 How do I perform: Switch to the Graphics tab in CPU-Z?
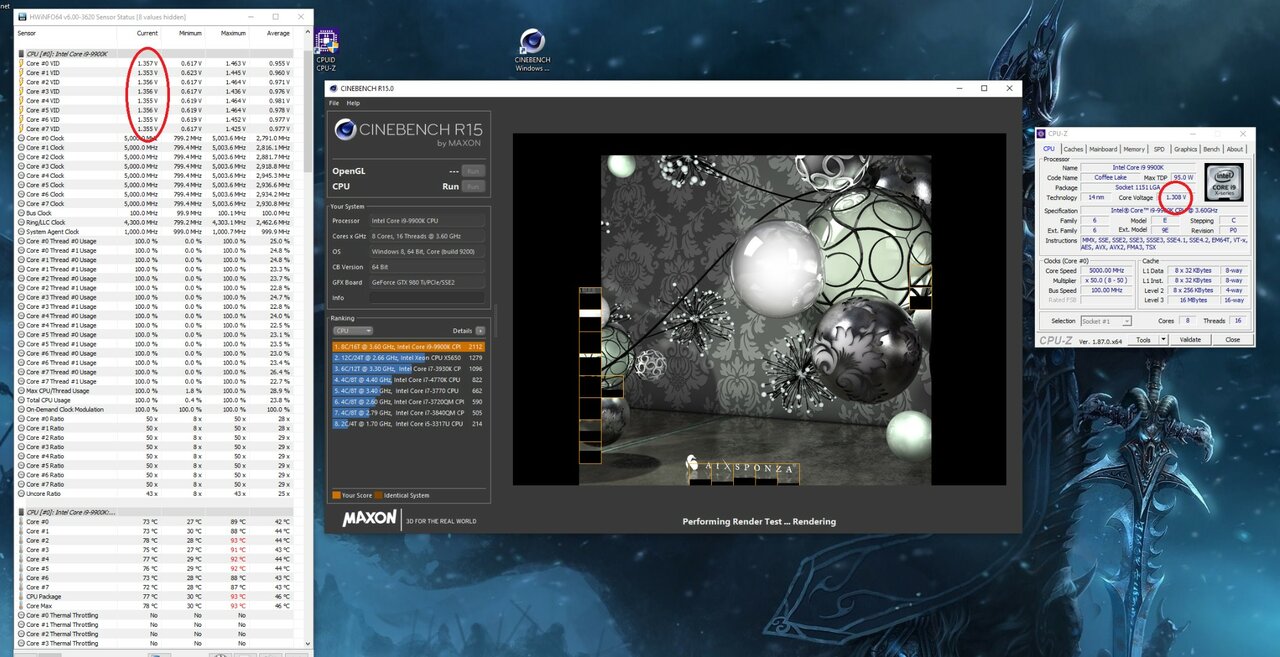coord(1185,149)
